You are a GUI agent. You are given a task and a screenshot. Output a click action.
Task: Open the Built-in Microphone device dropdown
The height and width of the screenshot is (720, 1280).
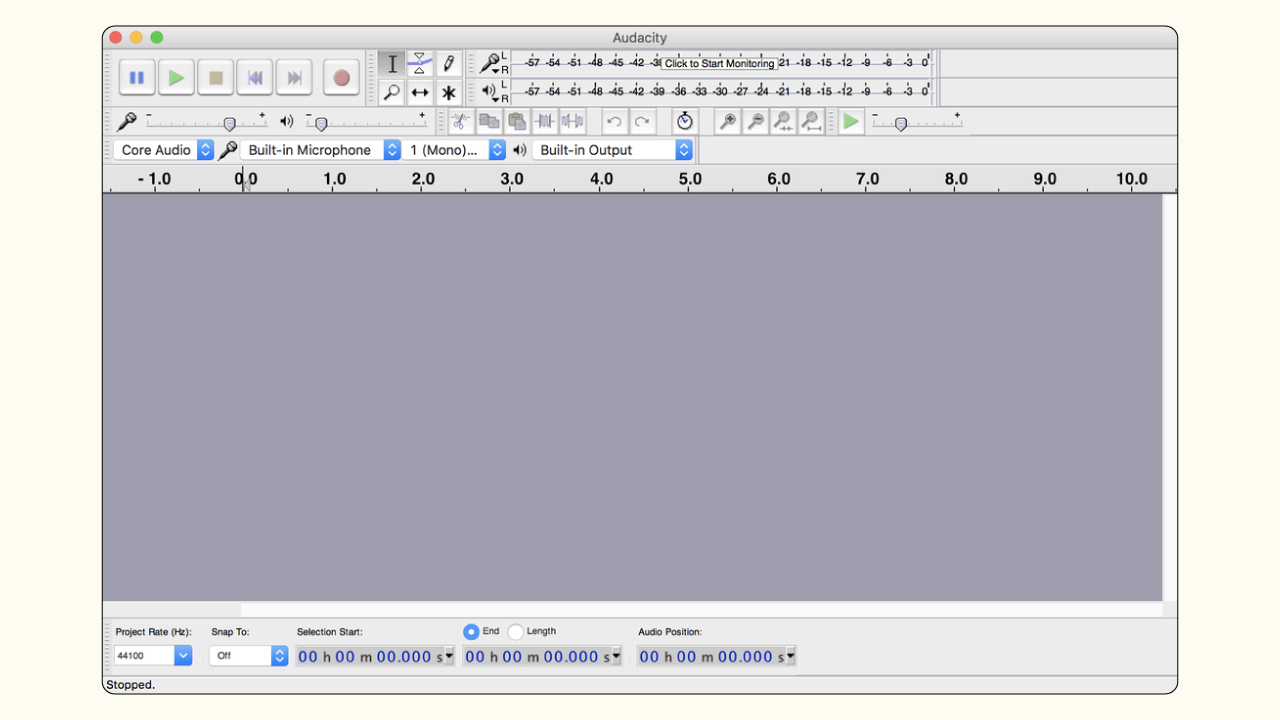tap(321, 150)
